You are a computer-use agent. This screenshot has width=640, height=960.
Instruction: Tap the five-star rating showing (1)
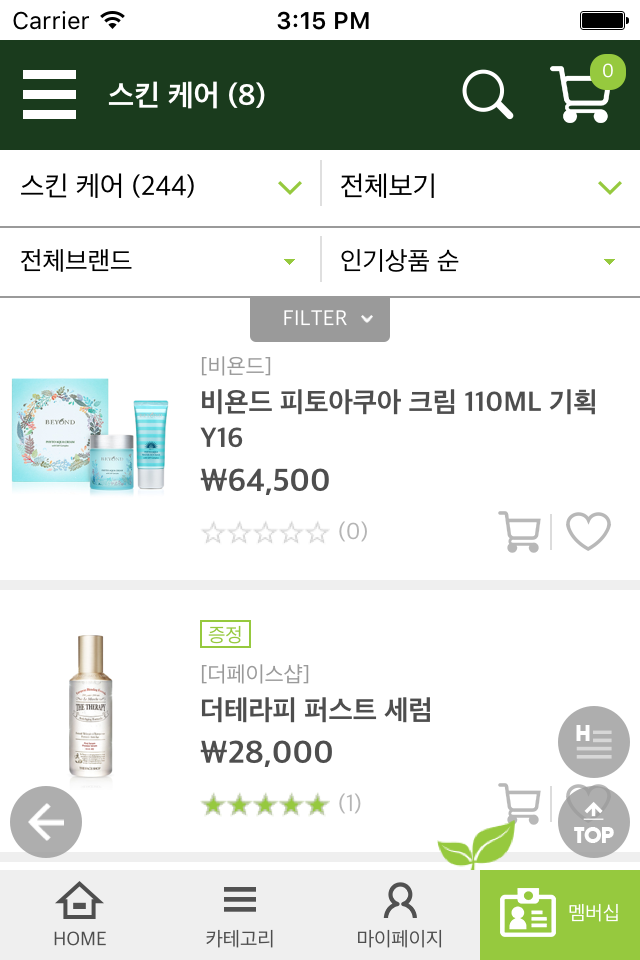[x=265, y=803]
